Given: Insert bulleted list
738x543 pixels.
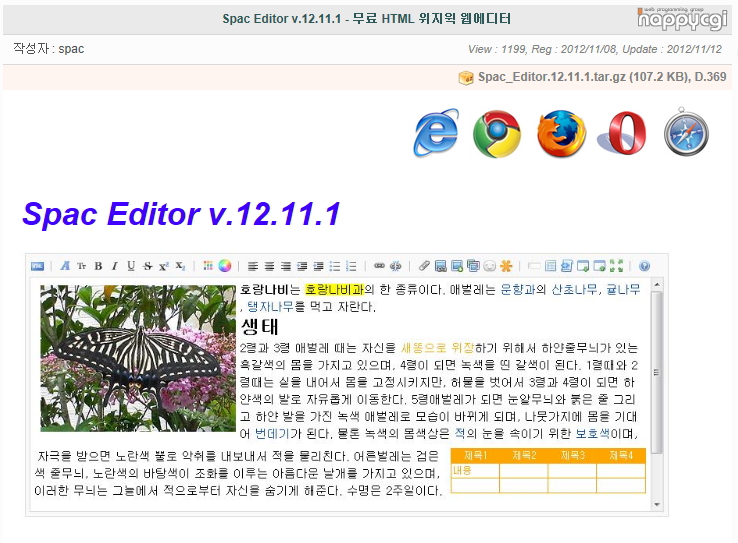Looking at the screenshot, I should (x=335, y=266).
